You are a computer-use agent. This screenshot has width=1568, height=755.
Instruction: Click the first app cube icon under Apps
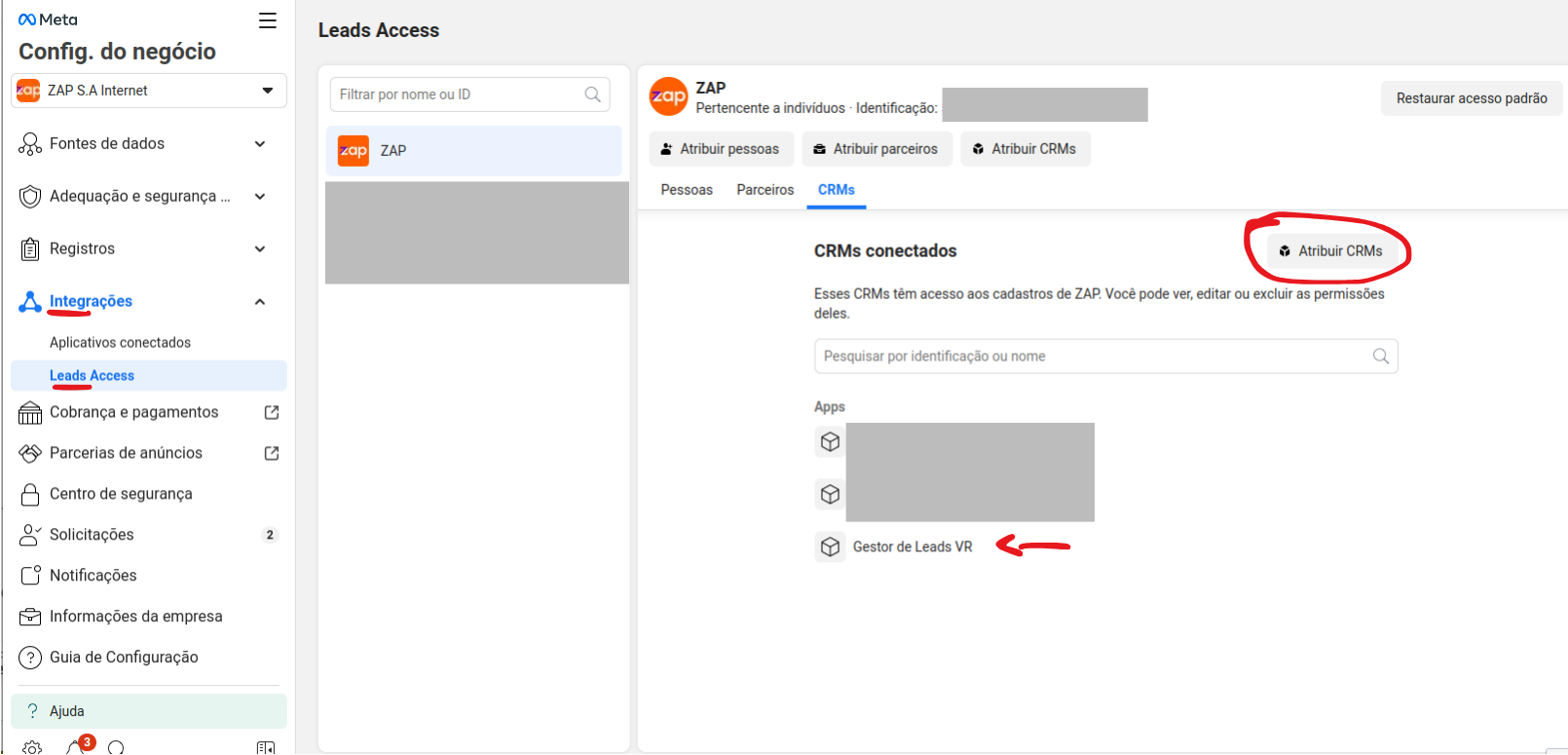pos(830,443)
